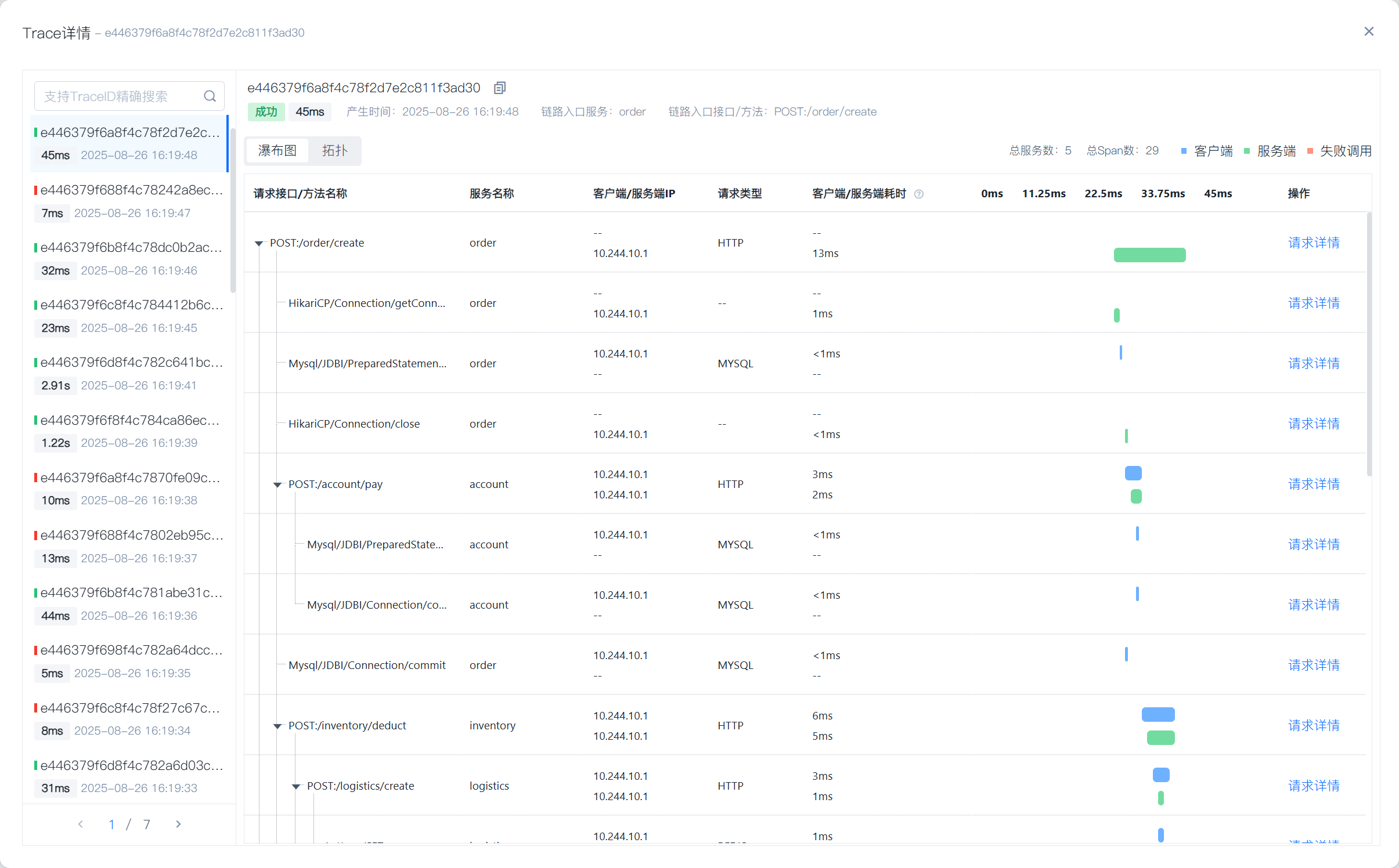Open 请求详情 for Mysql/JDBI/Connection/commit

click(1313, 666)
